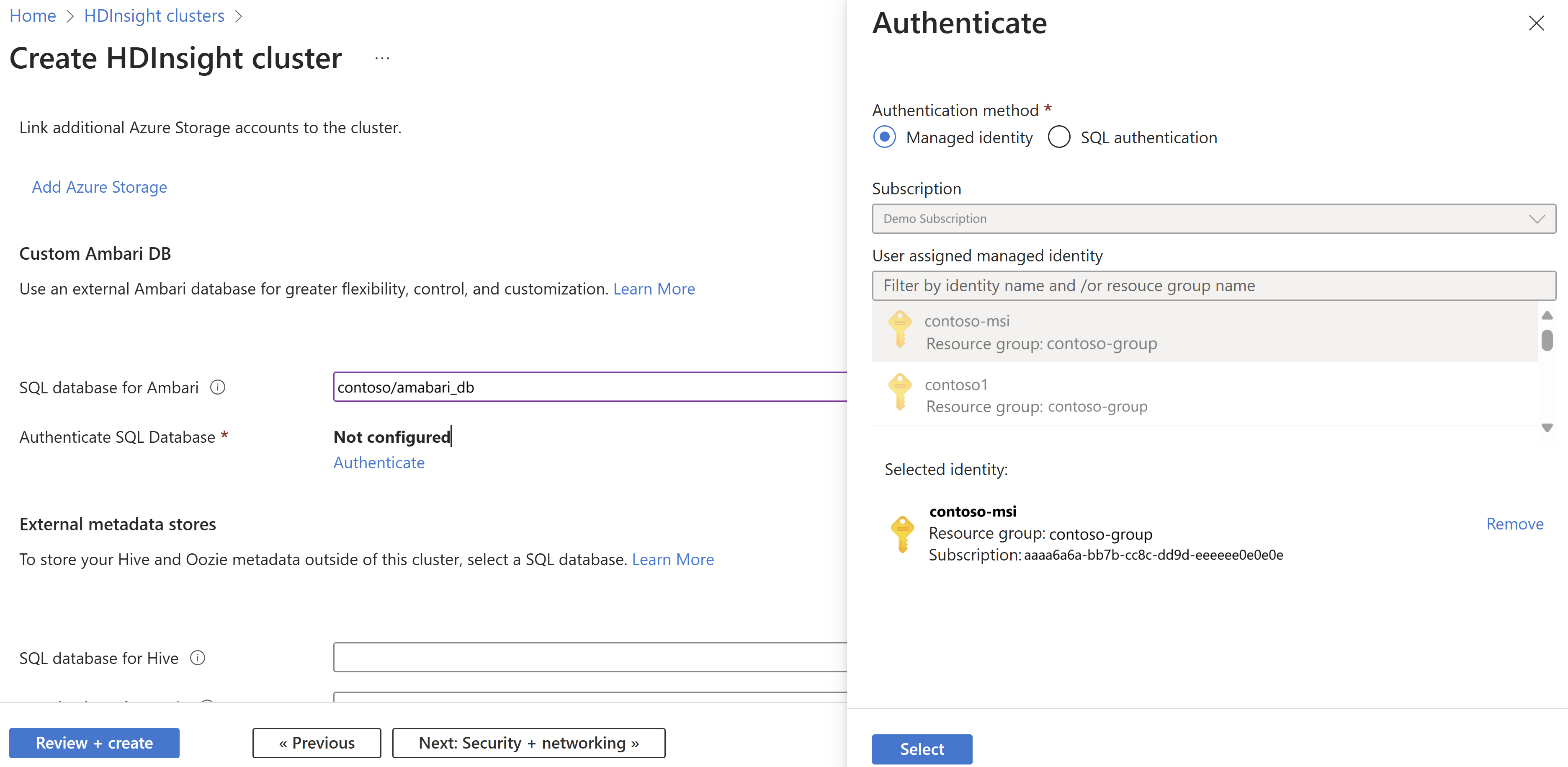Viewport: 1568px width, 767px height.
Task: Close the Authenticate panel
Action: point(1536,24)
